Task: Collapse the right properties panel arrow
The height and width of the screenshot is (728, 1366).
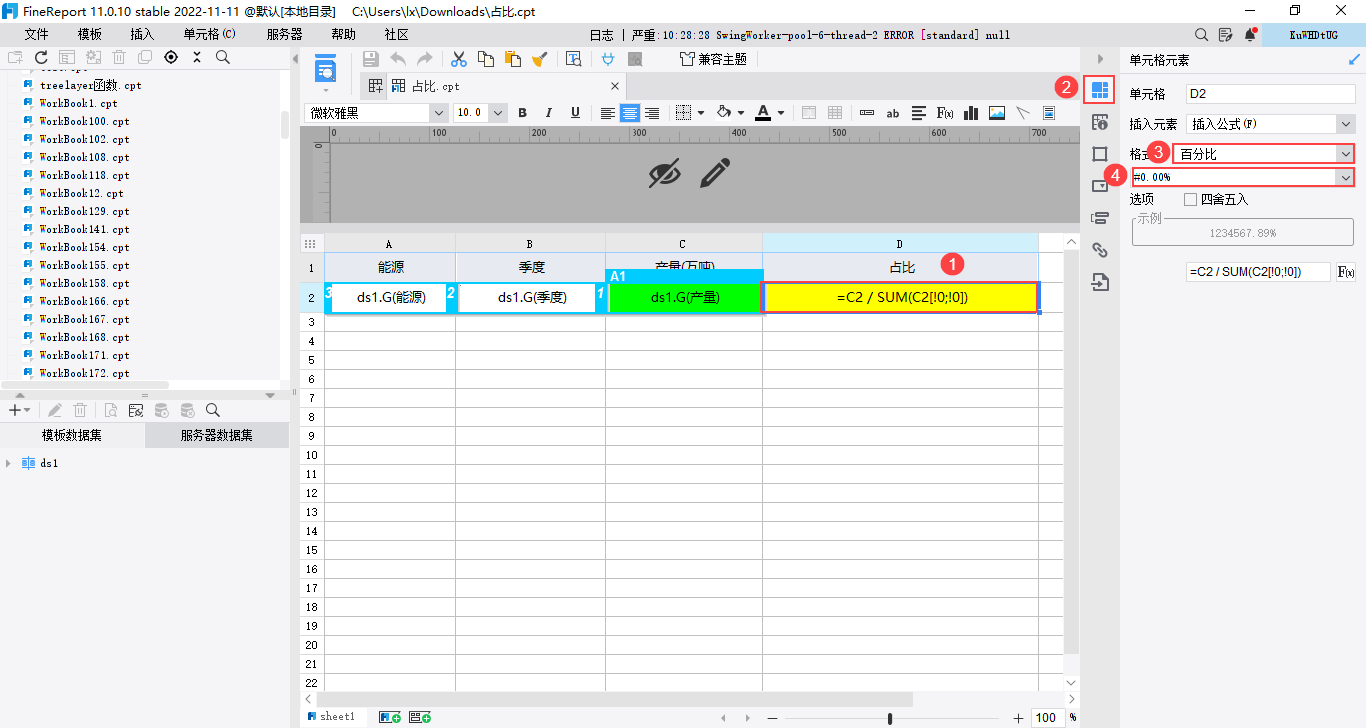Action: point(1100,59)
